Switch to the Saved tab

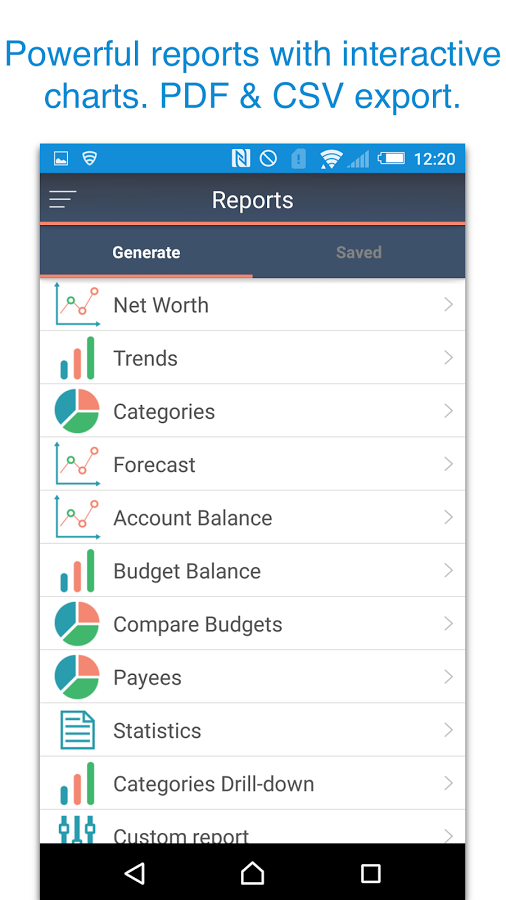359,252
